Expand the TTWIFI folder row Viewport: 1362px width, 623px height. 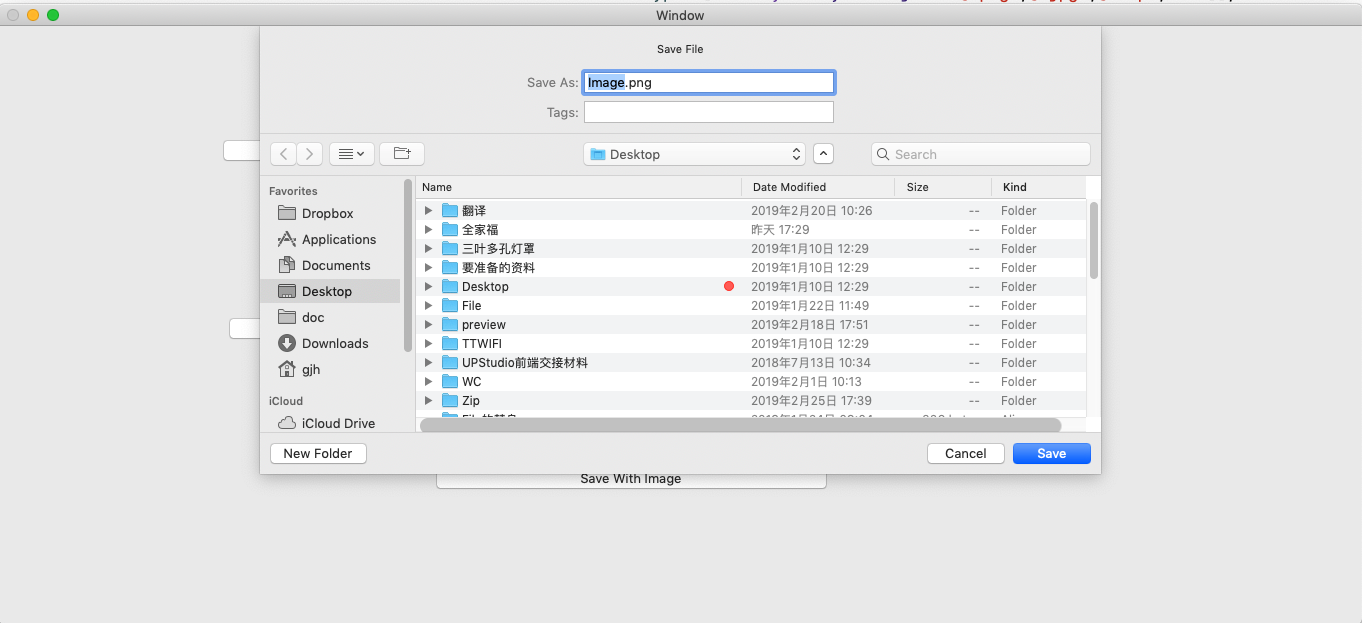pos(428,343)
